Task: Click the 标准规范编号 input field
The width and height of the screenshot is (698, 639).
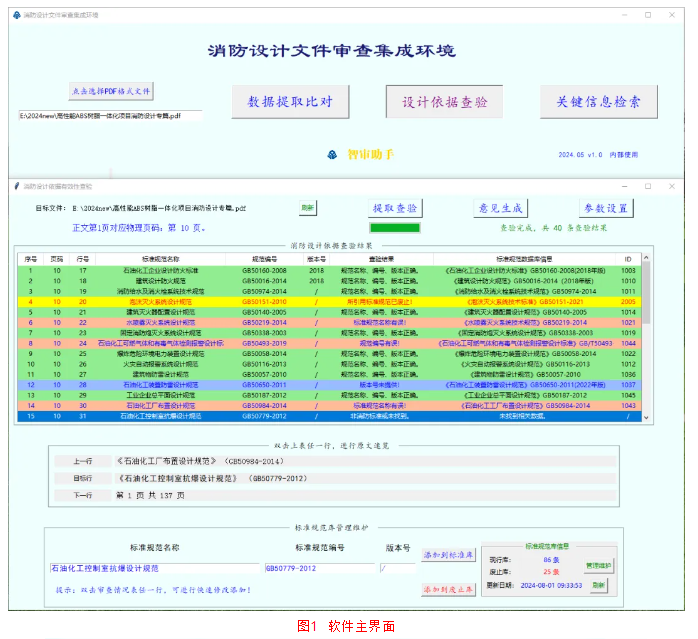Action: pos(320,569)
